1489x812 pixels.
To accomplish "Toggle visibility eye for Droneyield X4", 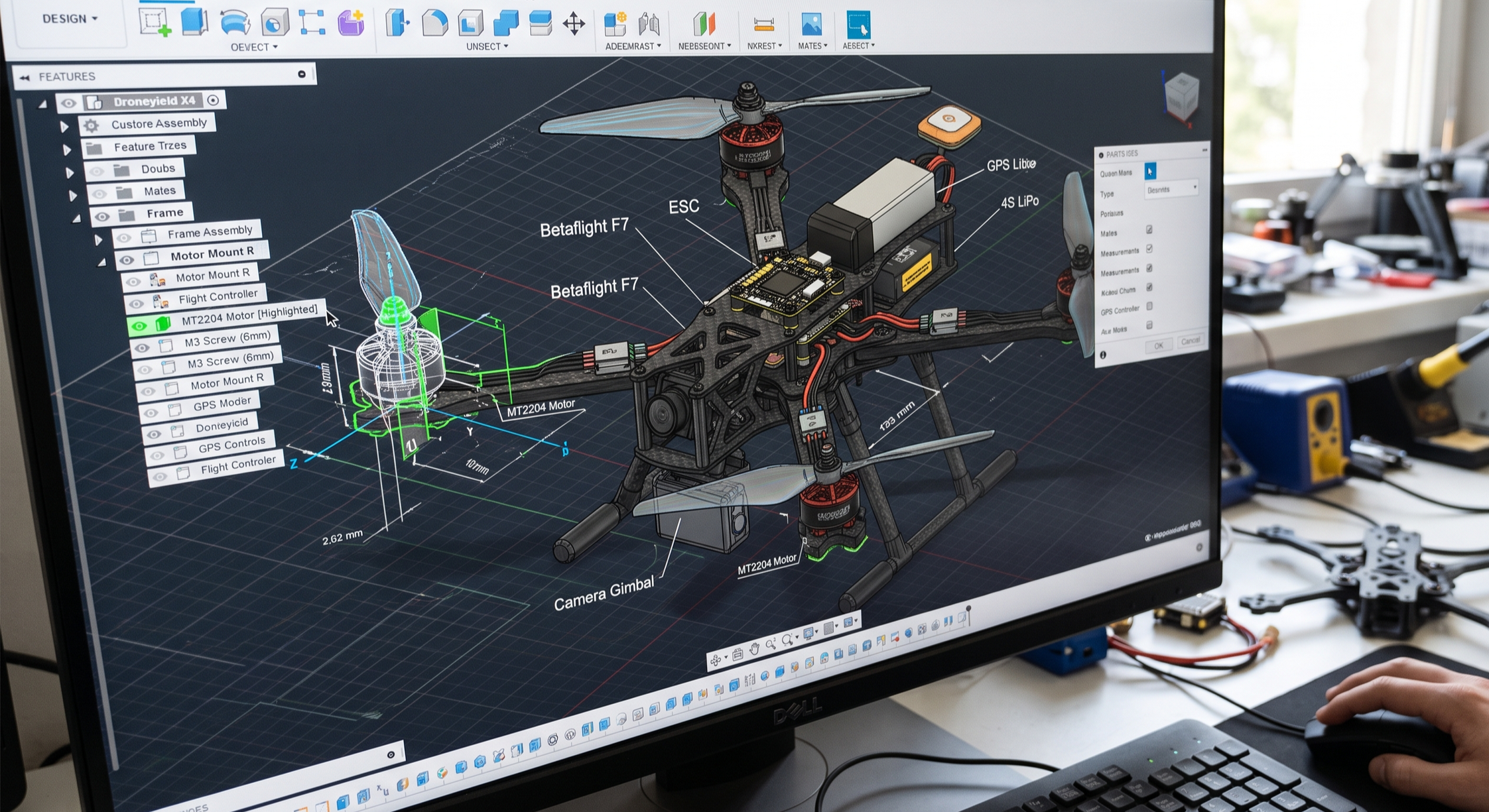I will point(68,103).
